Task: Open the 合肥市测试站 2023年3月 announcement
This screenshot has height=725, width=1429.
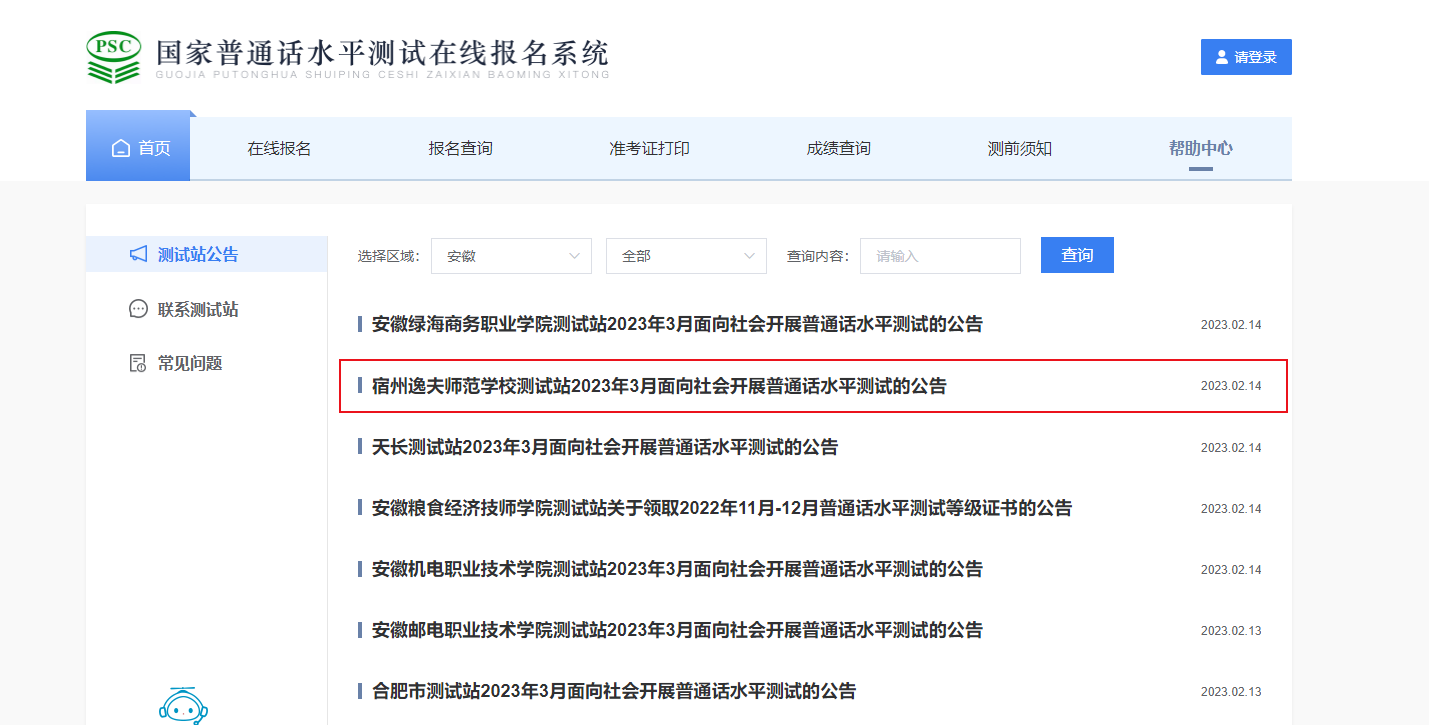Action: (614, 691)
